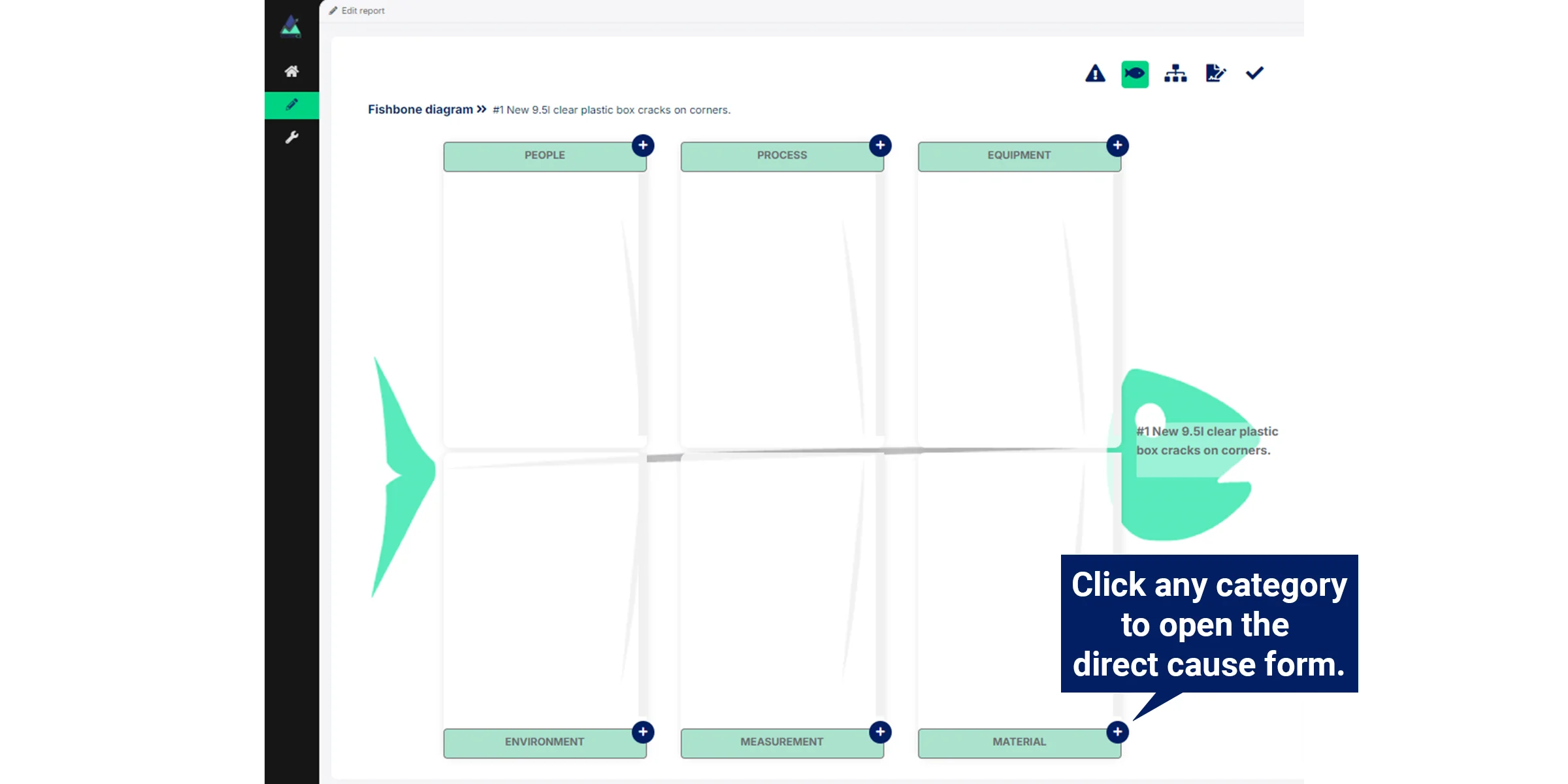This screenshot has height=784, width=1568.
Task: Add a cause with the EQUIPMENT plus button
Action: click(x=1117, y=145)
